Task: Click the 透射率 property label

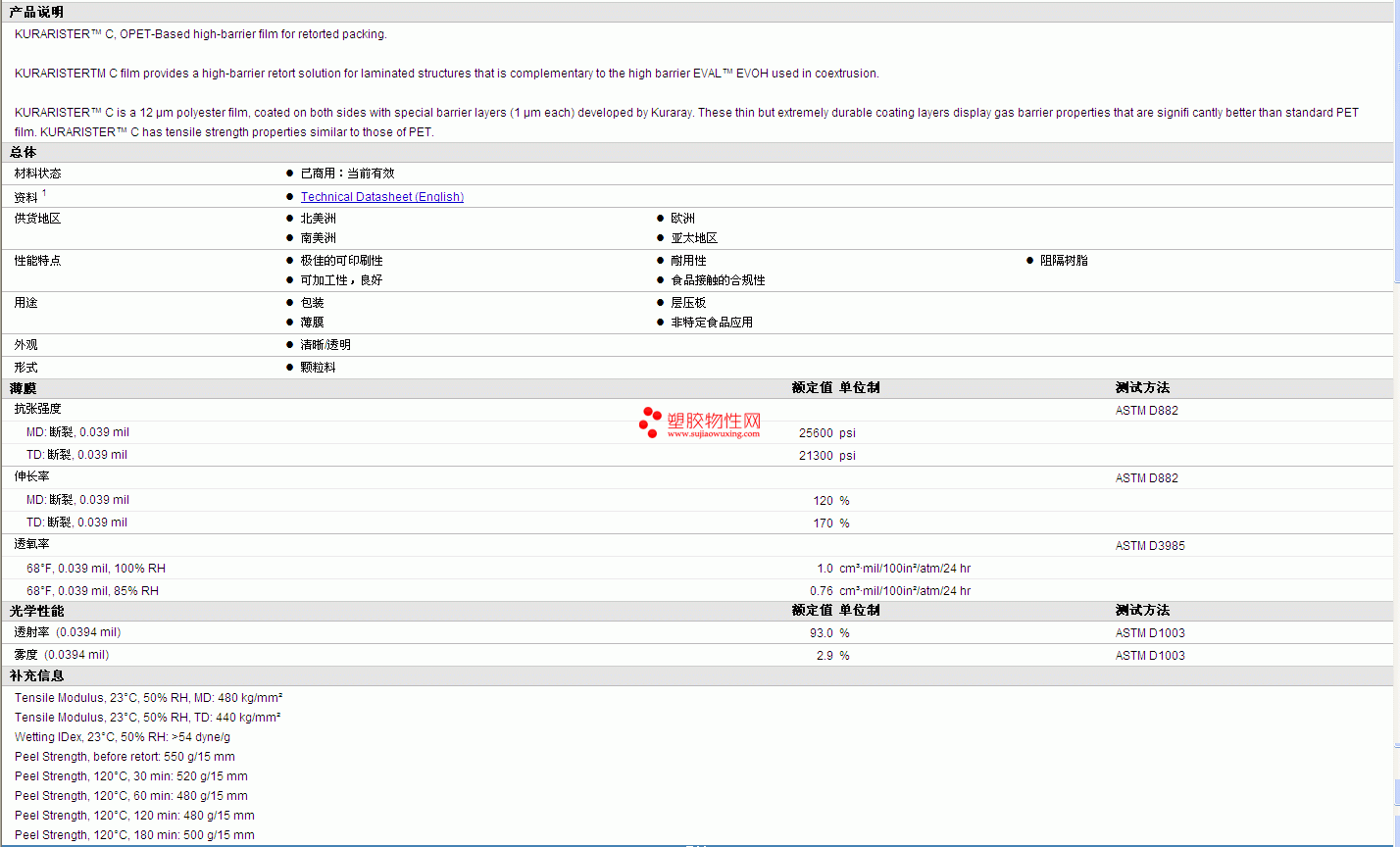Action: click(x=31, y=632)
